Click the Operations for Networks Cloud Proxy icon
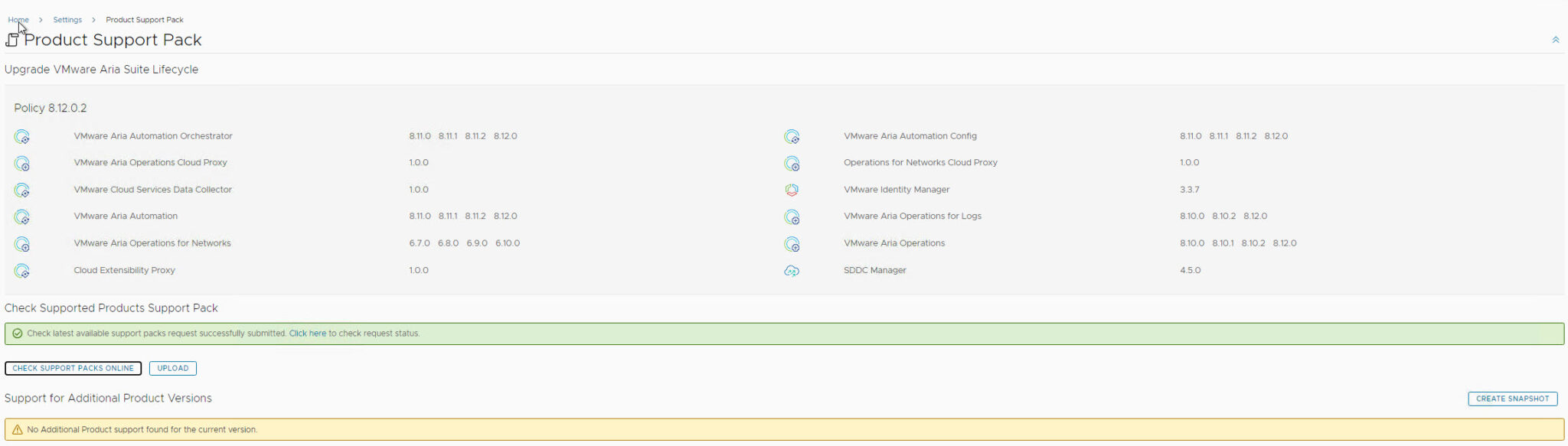Image resolution: width=1568 pixels, height=446 pixels. coord(792,164)
